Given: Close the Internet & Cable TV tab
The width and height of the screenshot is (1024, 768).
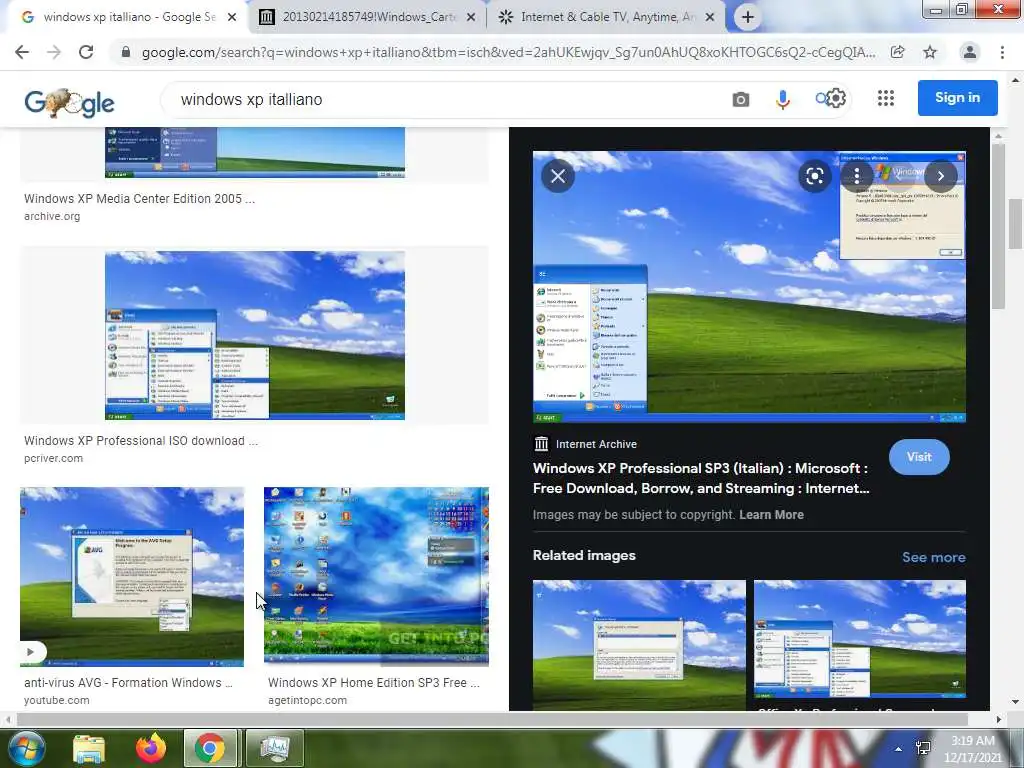Looking at the screenshot, I should click(710, 18).
